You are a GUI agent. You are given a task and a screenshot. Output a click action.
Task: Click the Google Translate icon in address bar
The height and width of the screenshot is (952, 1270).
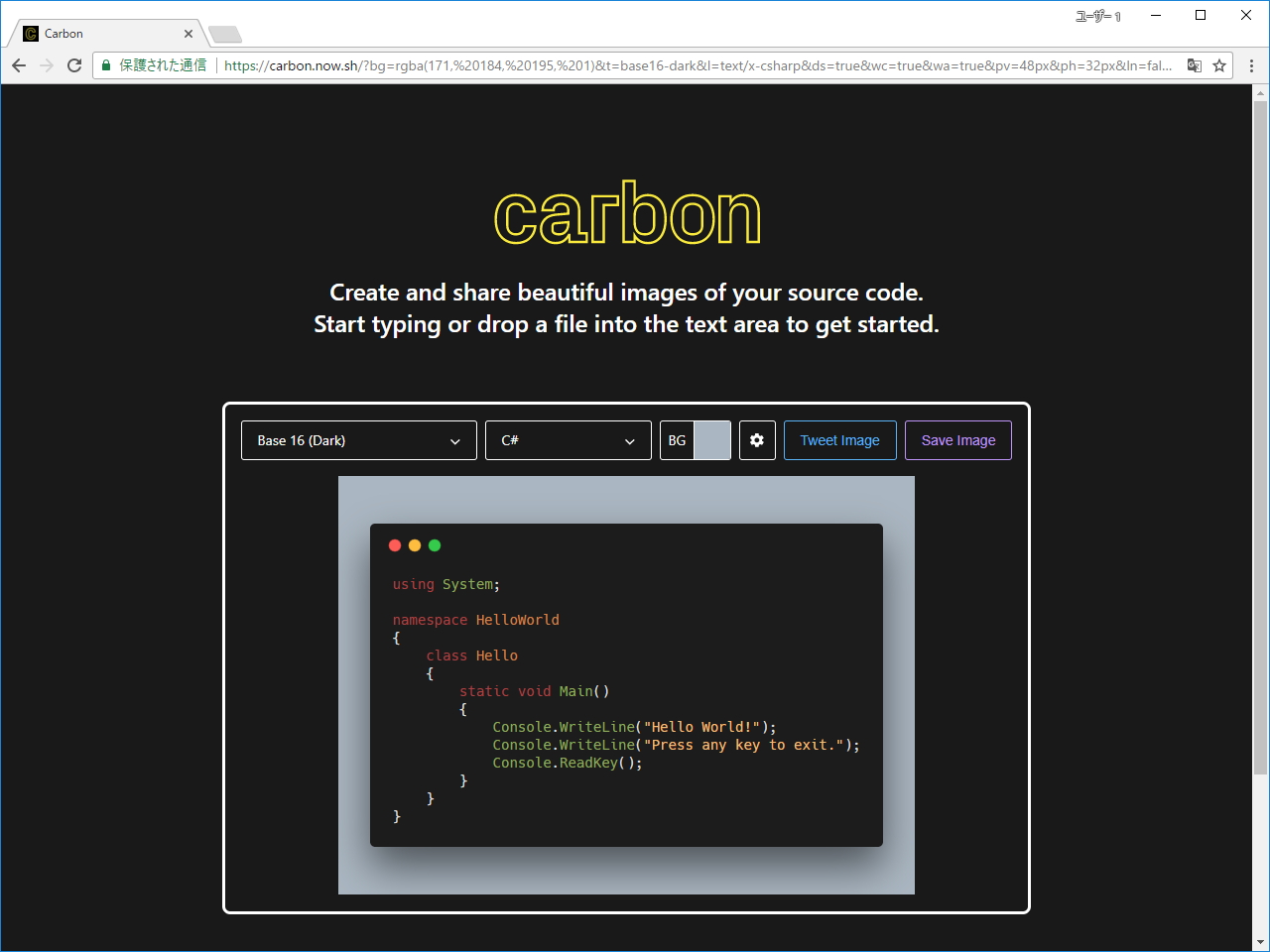point(1195,64)
